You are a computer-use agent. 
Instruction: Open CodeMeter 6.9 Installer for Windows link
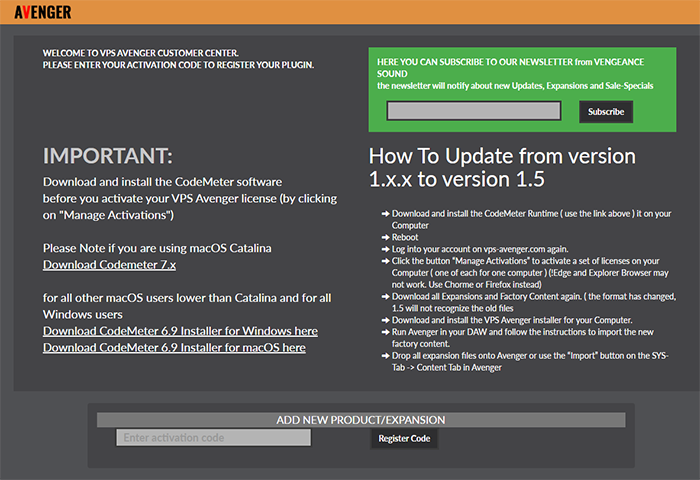180,331
